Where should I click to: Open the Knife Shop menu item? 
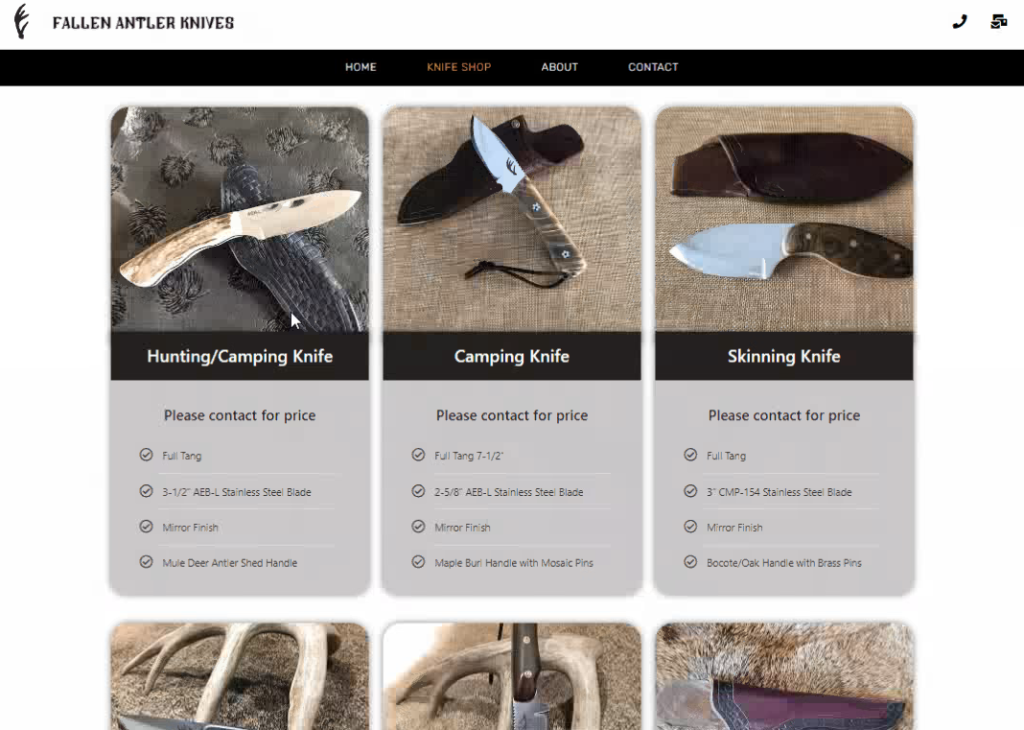459,67
